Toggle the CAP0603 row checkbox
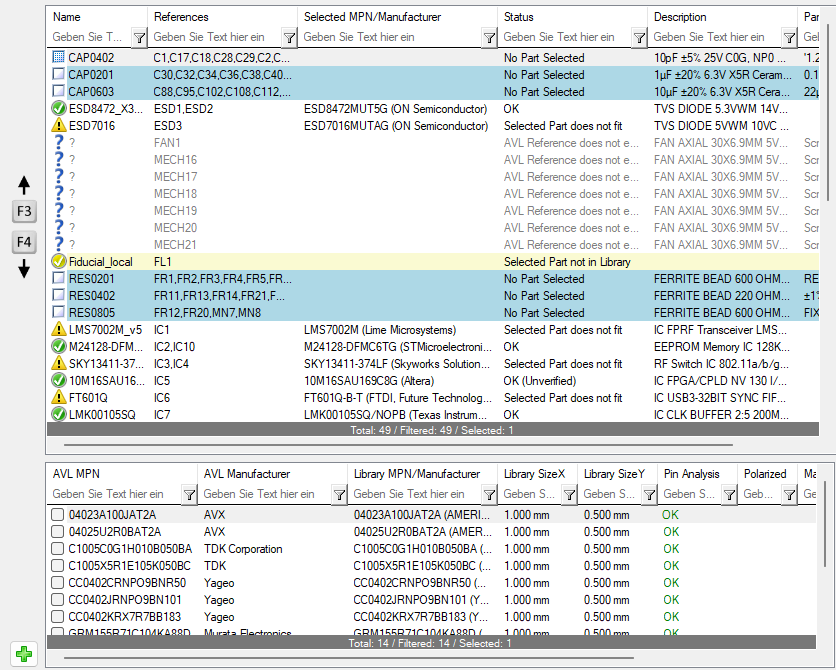836x670 pixels. click(x=59, y=91)
